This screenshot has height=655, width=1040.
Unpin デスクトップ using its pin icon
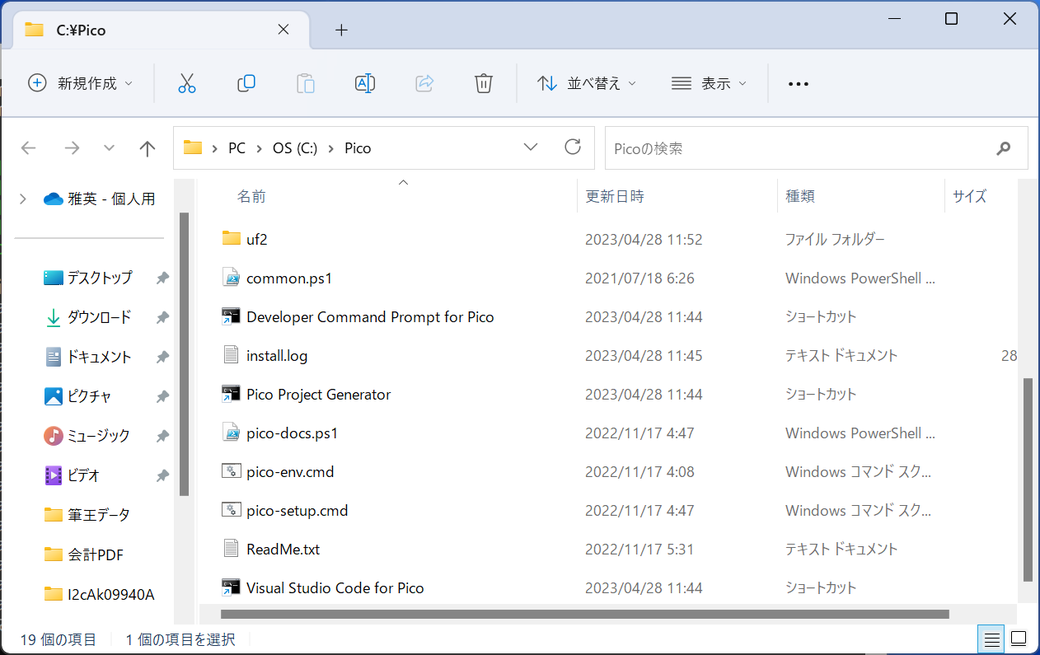click(162, 278)
